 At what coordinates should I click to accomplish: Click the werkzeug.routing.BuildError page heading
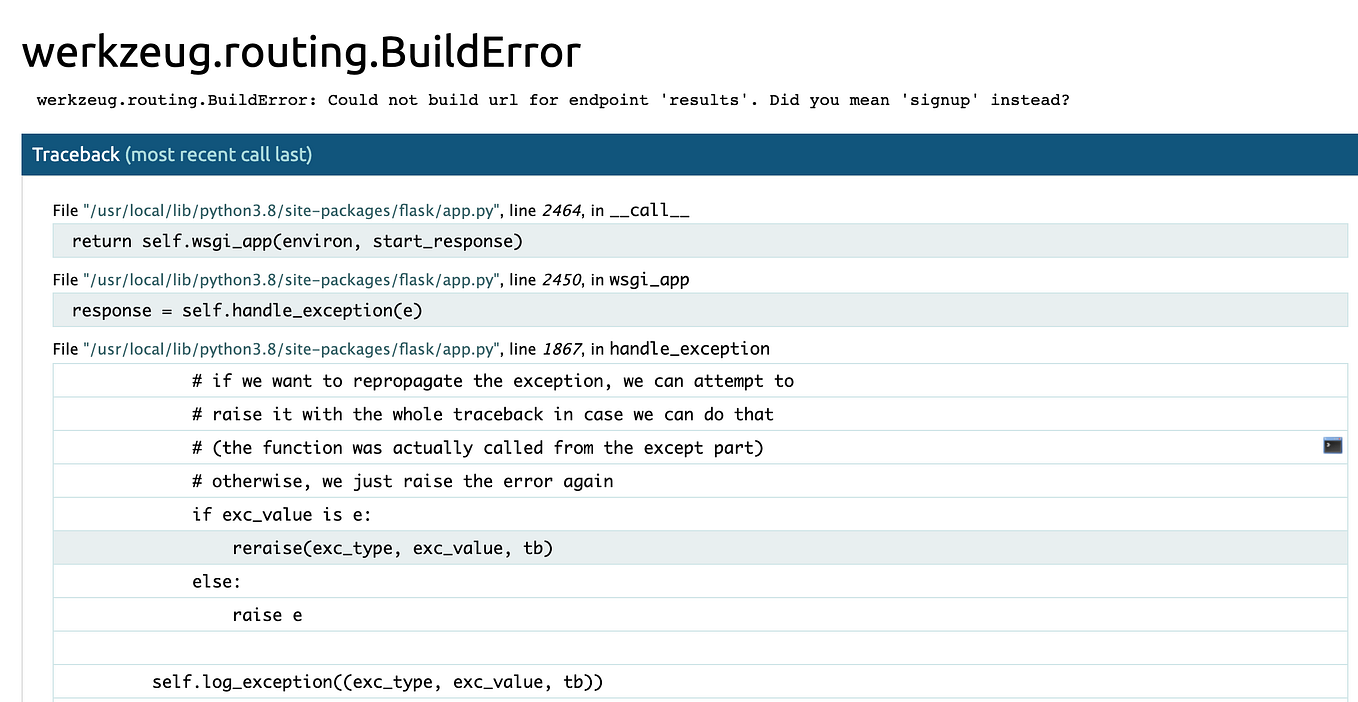point(301,52)
